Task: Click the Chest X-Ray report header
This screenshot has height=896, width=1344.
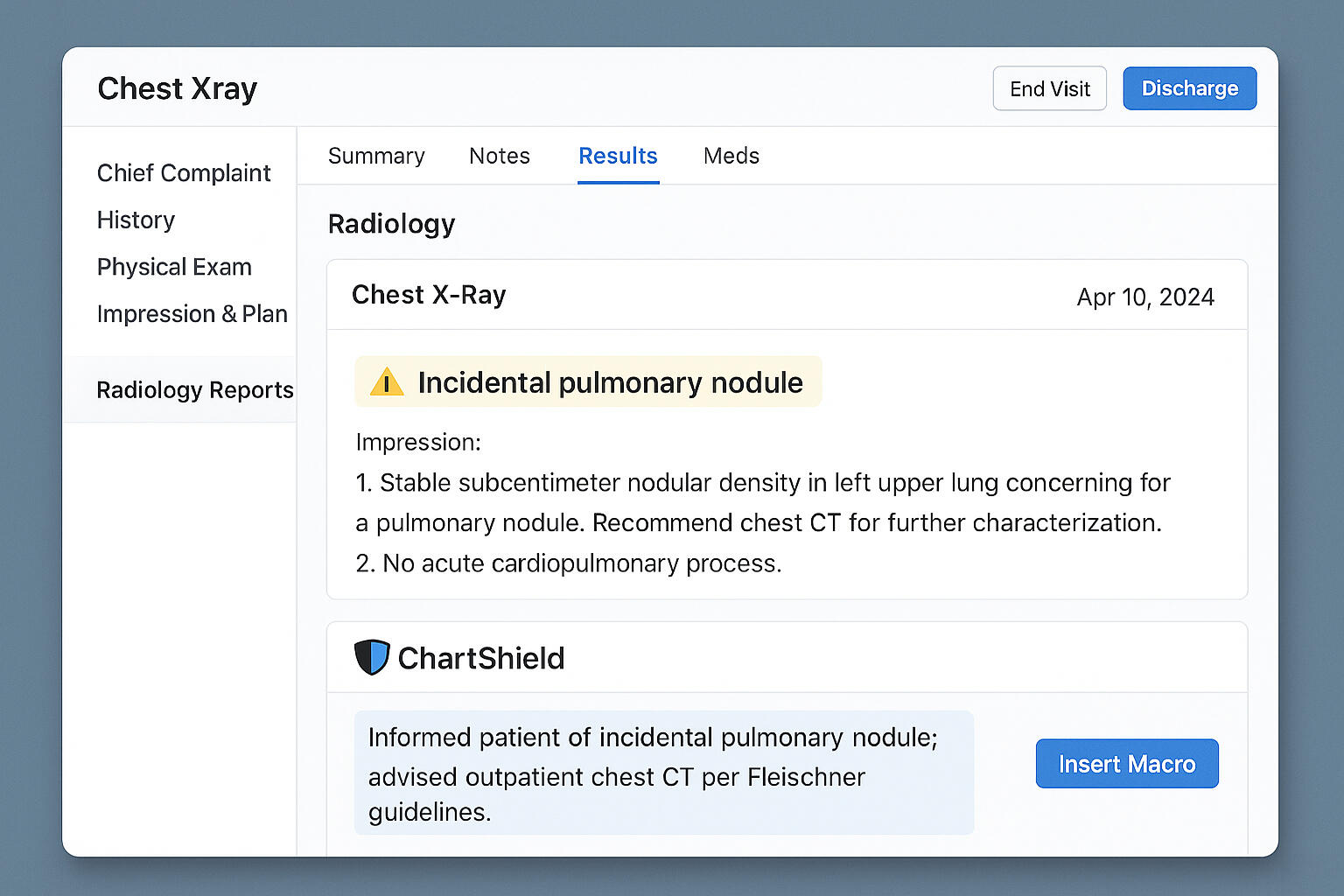Action: click(429, 295)
